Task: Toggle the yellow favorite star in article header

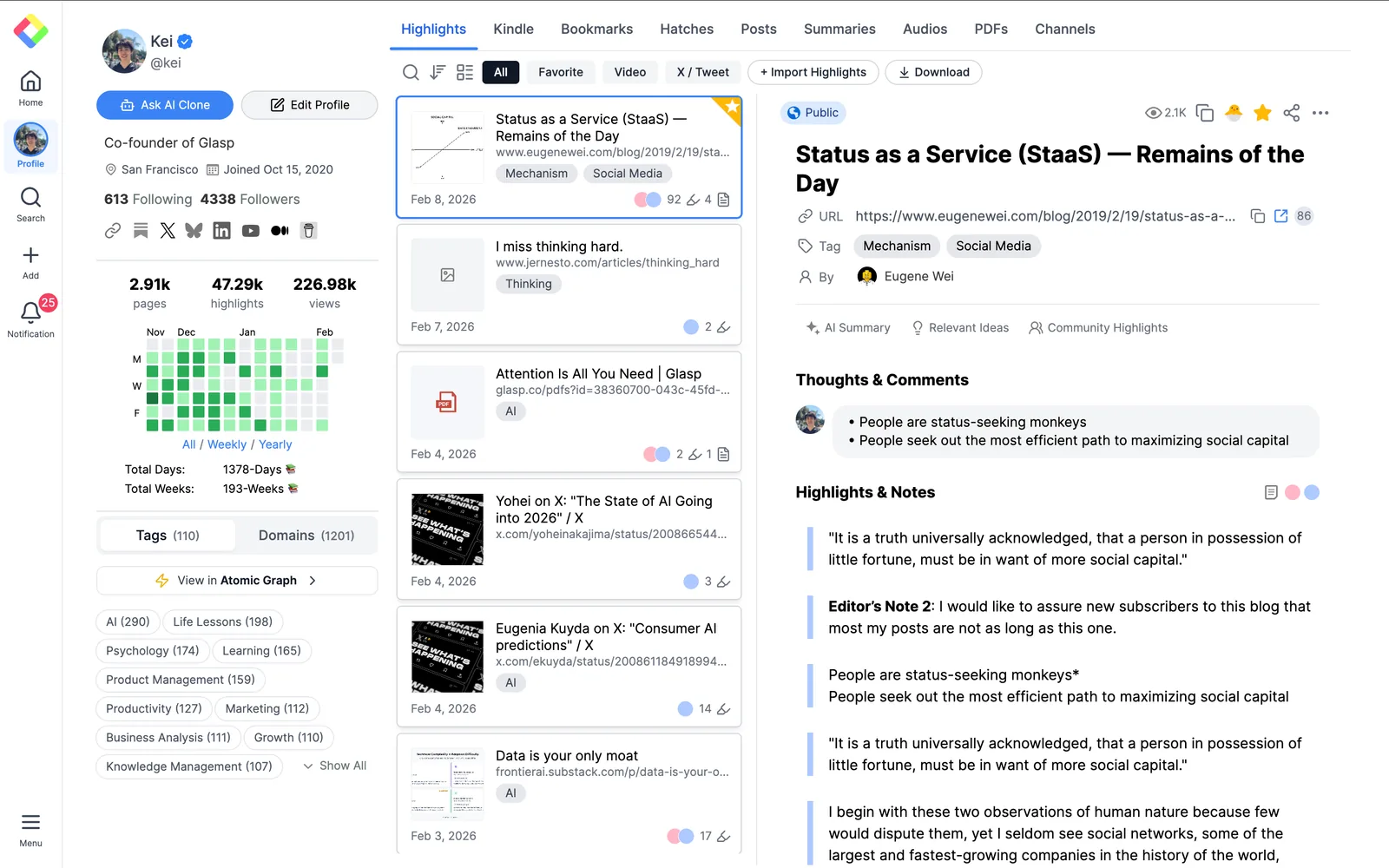Action: 1263,113
